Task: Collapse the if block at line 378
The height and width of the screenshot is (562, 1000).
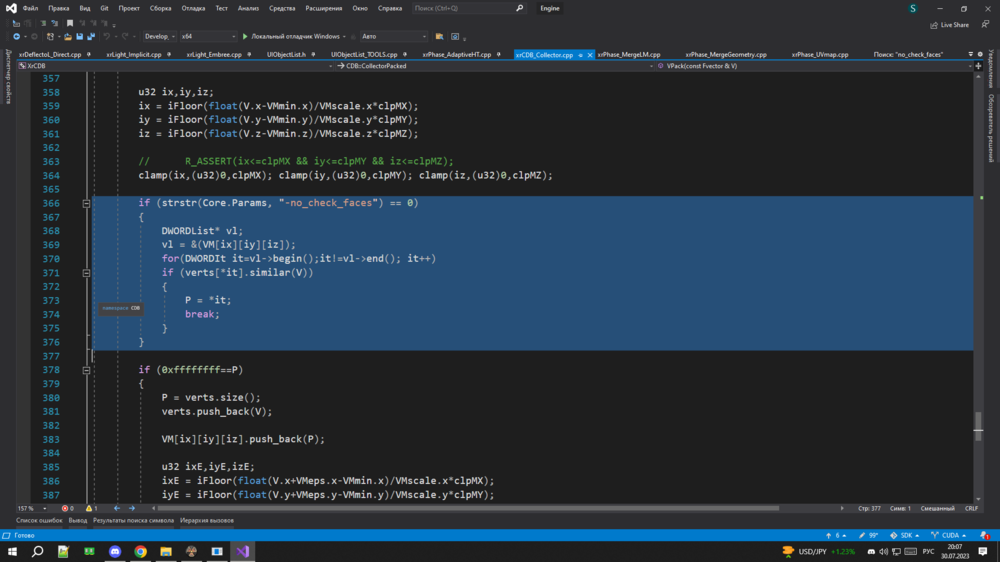Action: click(x=86, y=370)
